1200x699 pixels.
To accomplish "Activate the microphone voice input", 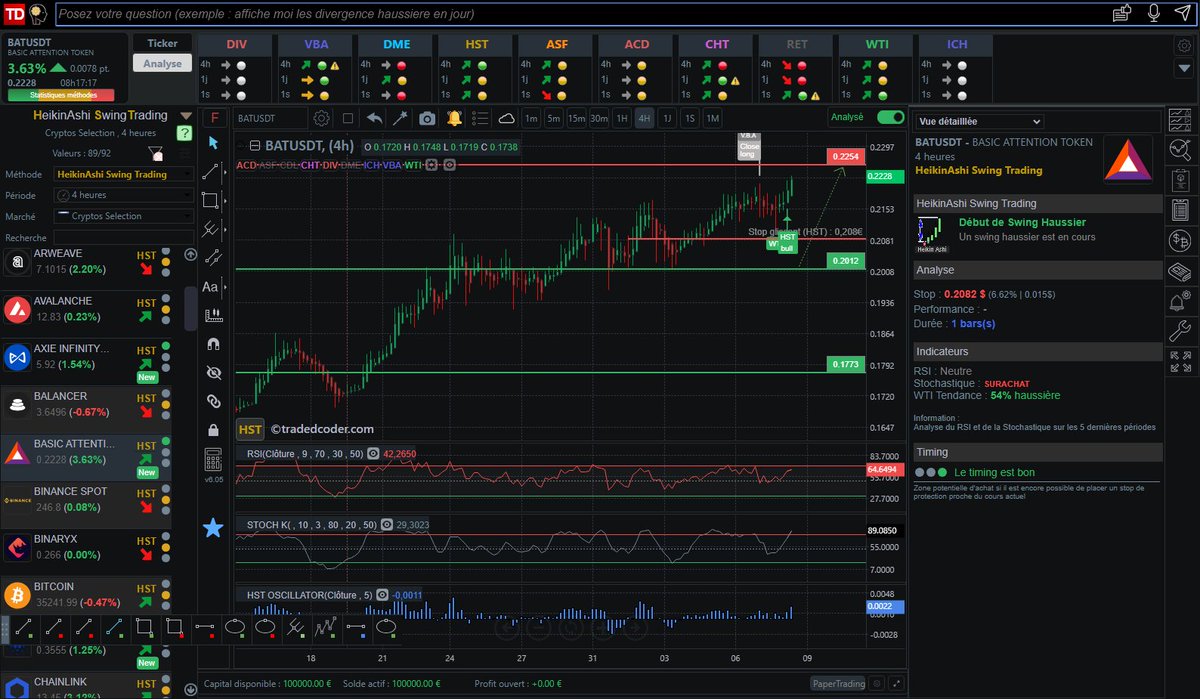I will (x=1153, y=13).
